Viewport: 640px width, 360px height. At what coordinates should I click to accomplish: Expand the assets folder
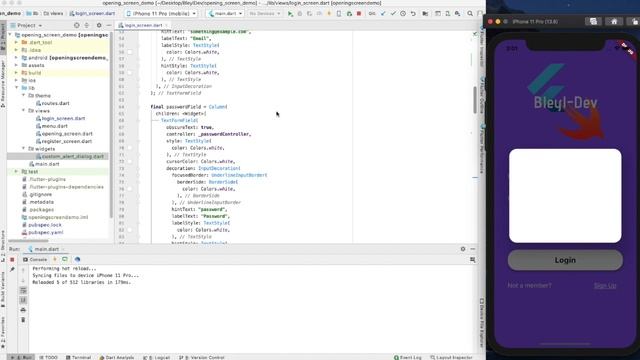point(17,65)
